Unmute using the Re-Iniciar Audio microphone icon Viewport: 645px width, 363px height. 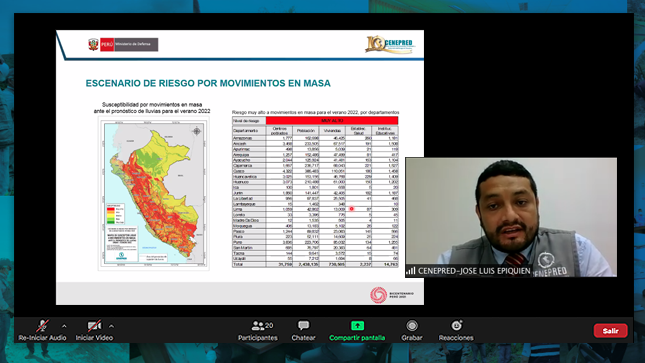(42, 326)
